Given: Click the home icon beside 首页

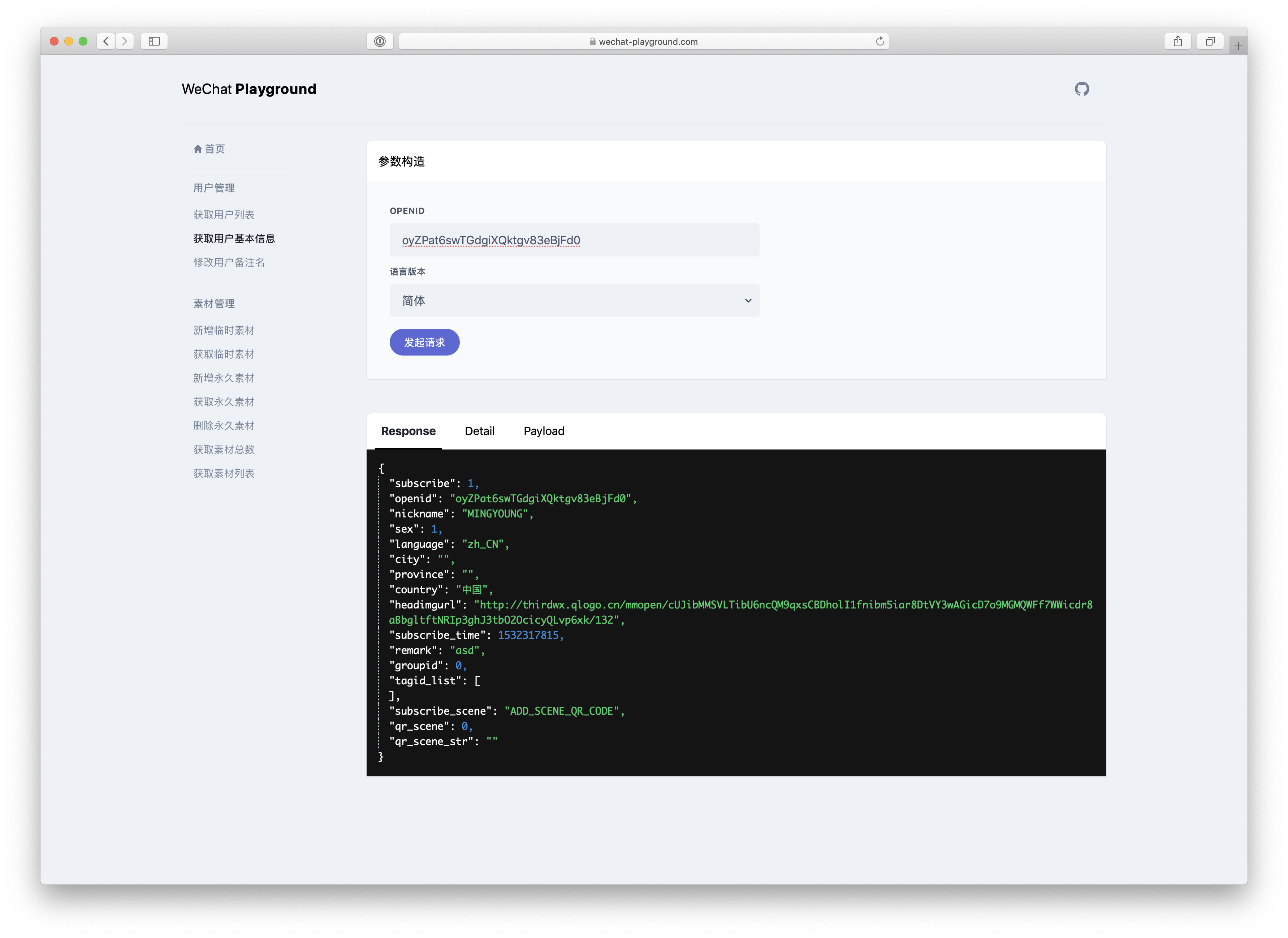Looking at the screenshot, I should click(198, 149).
